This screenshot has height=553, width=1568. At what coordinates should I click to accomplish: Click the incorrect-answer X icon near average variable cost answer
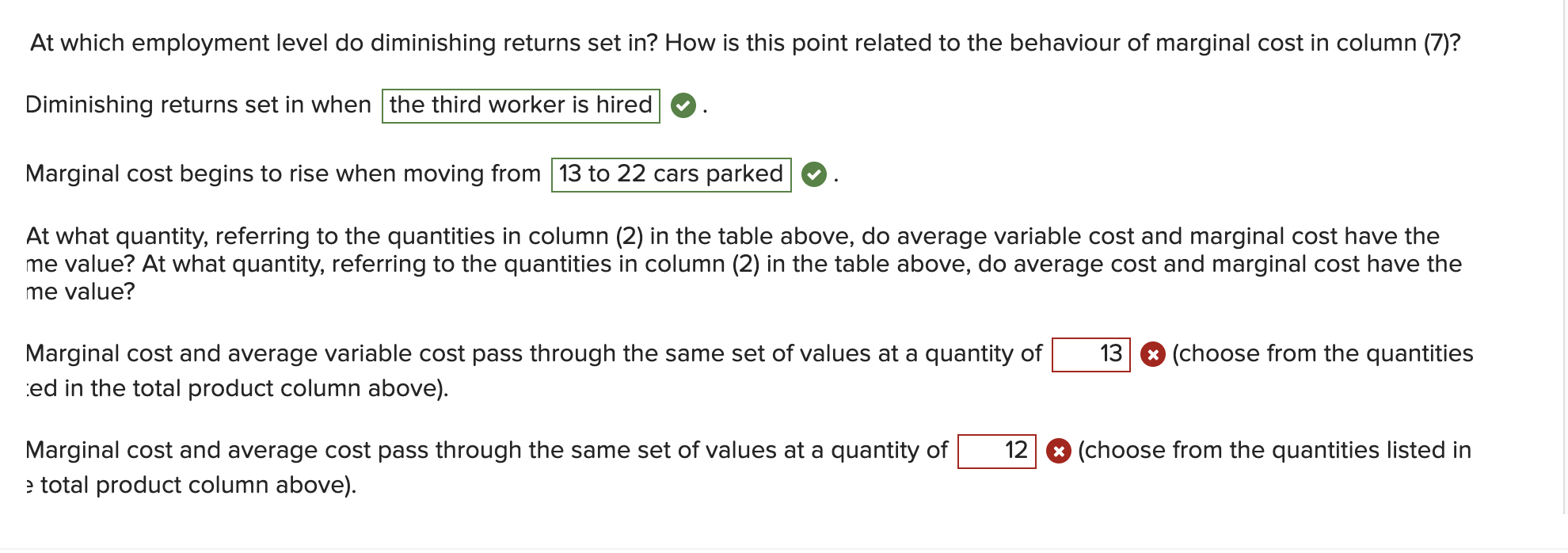click(x=1153, y=354)
